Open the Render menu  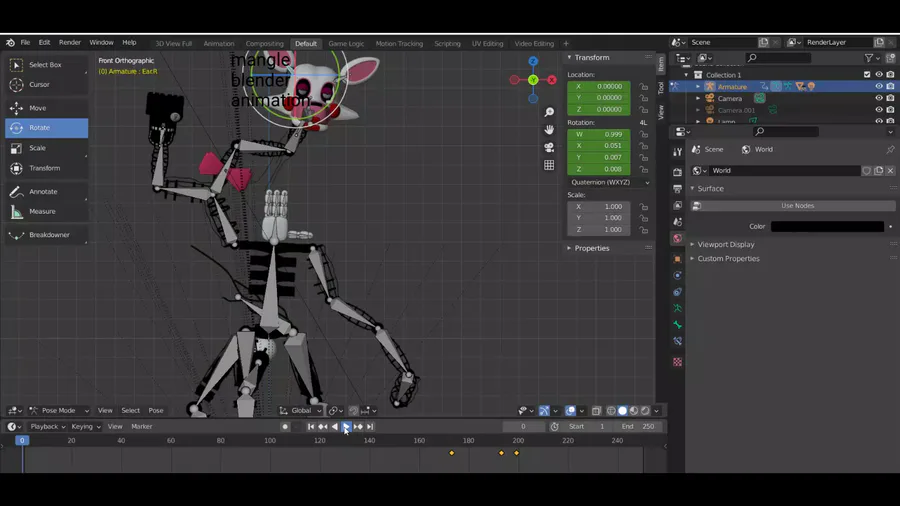(70, 42)
